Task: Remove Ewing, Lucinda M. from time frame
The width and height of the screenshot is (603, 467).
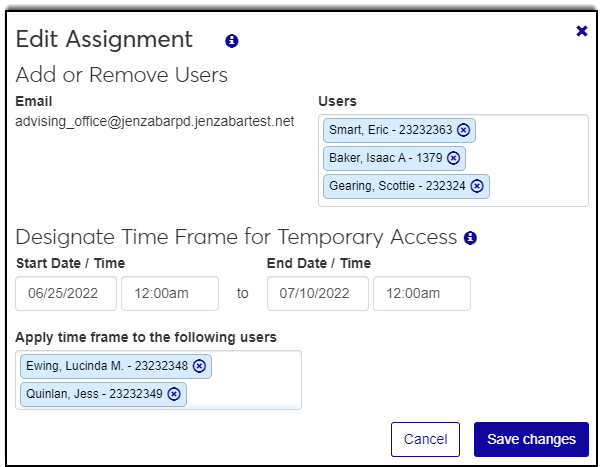Action: coord(199,366)
